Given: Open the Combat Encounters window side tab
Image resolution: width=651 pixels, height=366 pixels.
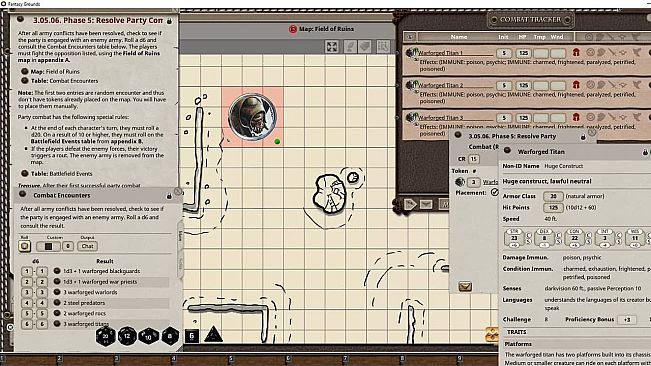Looking at the screenshot, I should (x=180, y=236).
